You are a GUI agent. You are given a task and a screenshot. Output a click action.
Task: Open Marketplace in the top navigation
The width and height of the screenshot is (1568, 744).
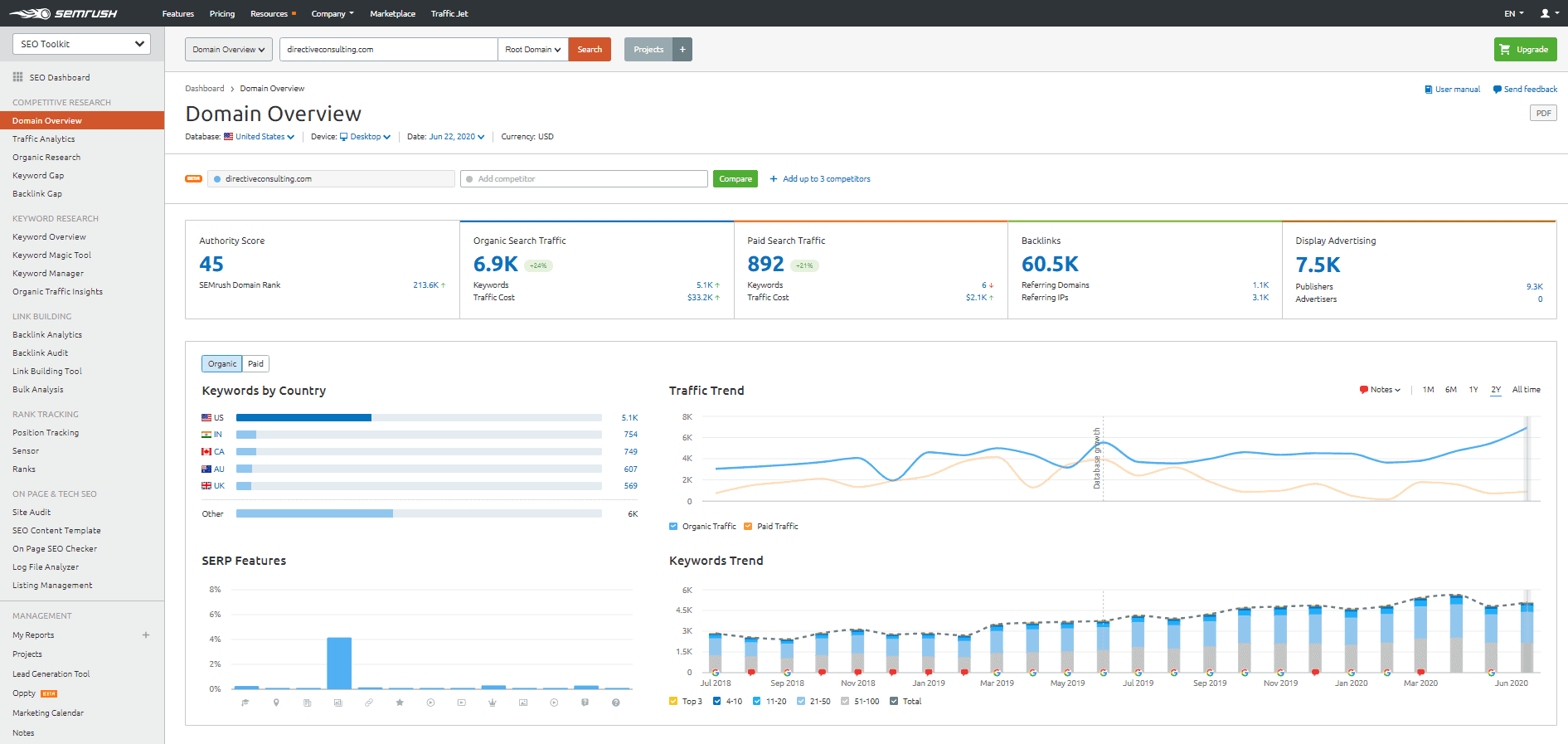tap(393, 13)
